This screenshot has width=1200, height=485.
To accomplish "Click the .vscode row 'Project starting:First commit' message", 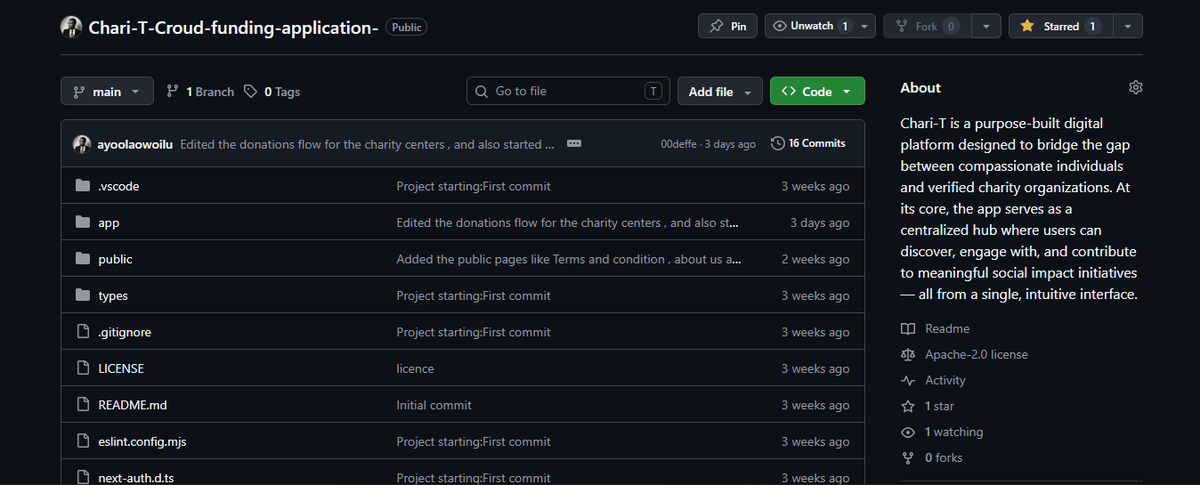I will [x=473, y=186].
